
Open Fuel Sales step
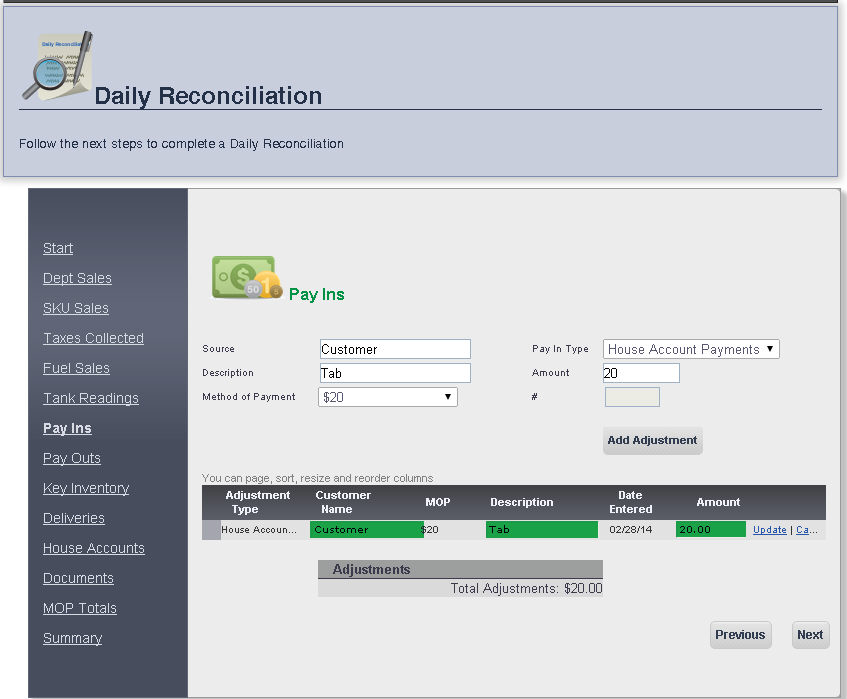[76, 368]
